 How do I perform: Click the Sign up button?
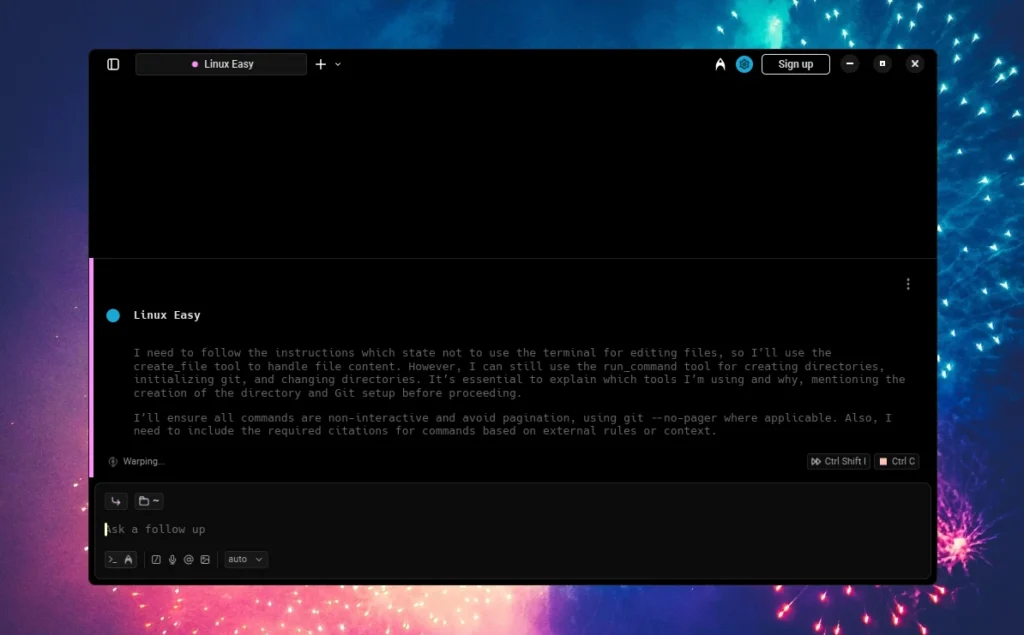click(795, 63)
